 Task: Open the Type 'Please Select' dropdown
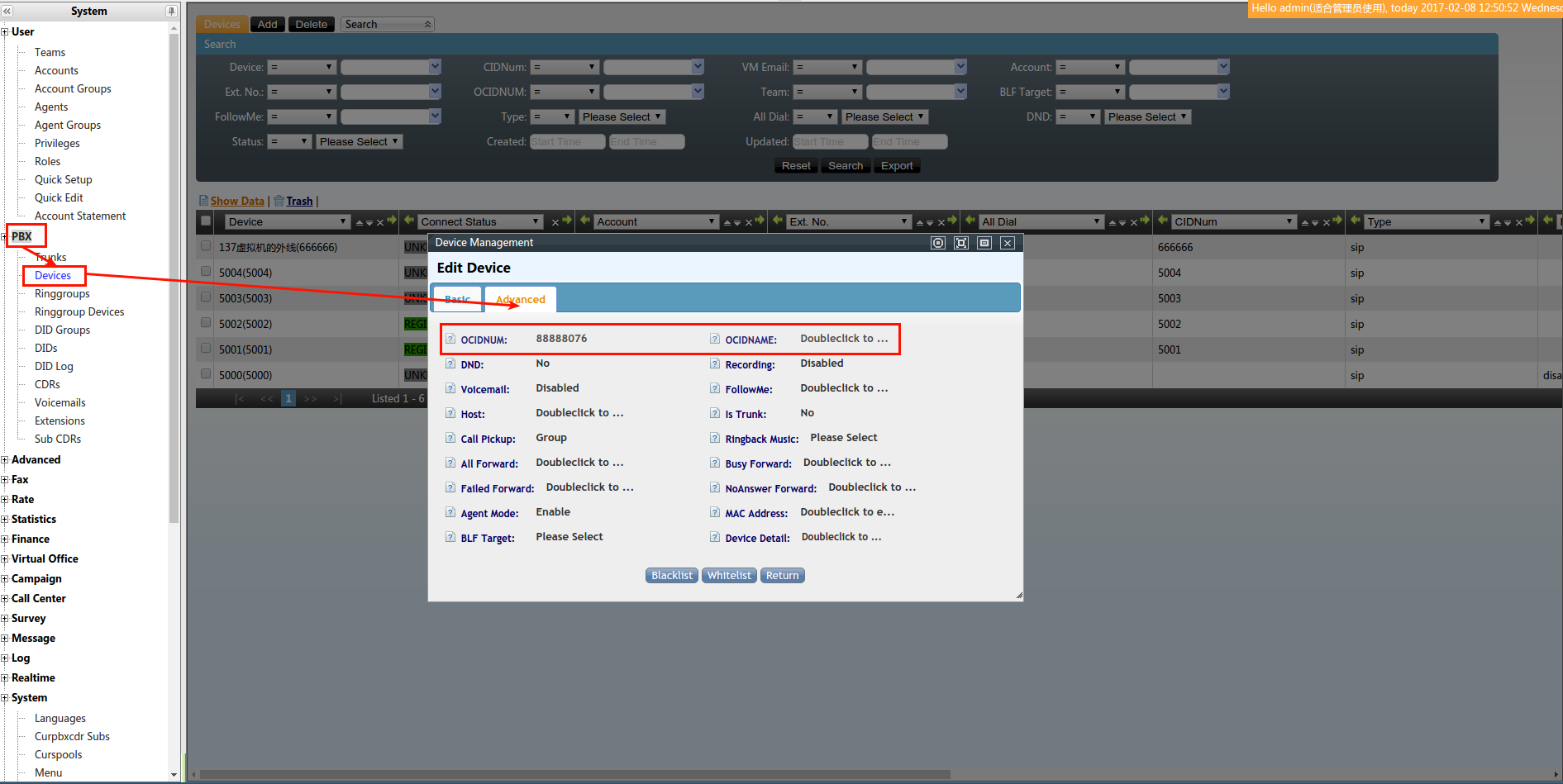click(622, 116)
